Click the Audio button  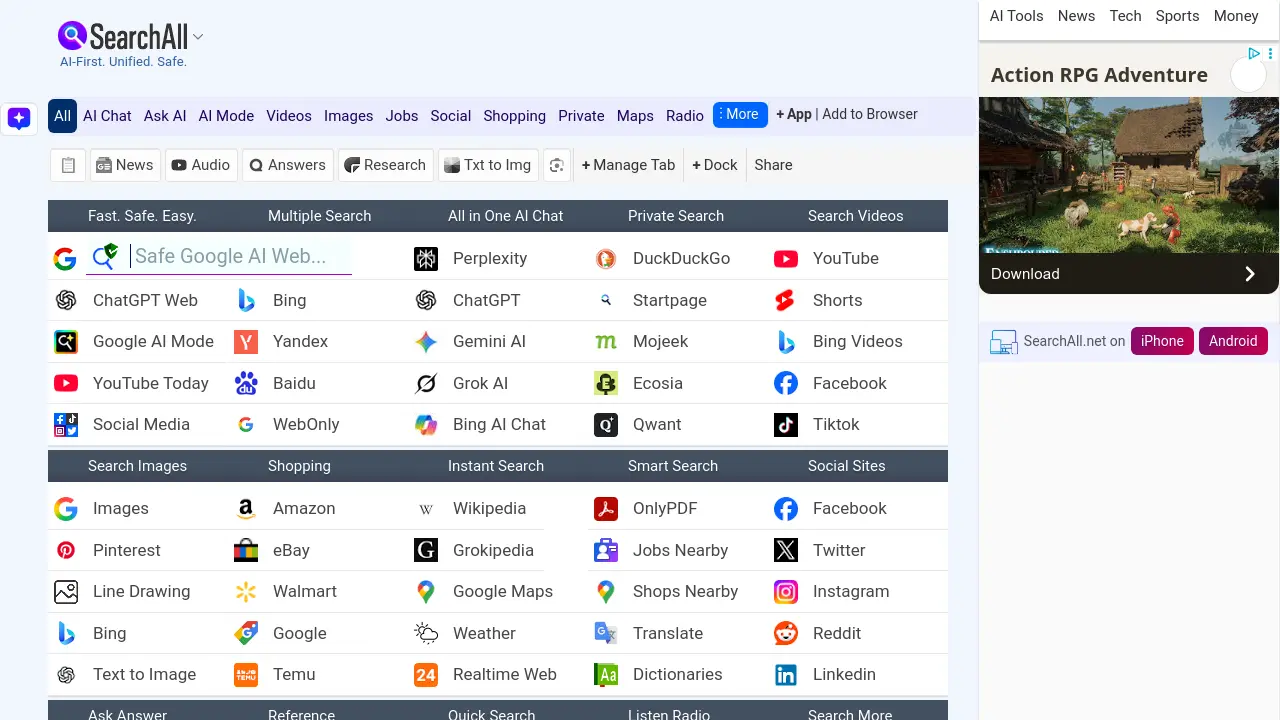200,165
